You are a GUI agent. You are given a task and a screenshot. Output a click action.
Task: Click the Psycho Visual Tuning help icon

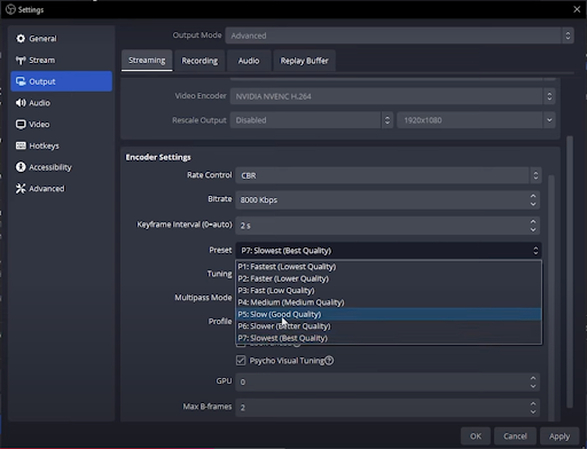click(x=329, y=361)
